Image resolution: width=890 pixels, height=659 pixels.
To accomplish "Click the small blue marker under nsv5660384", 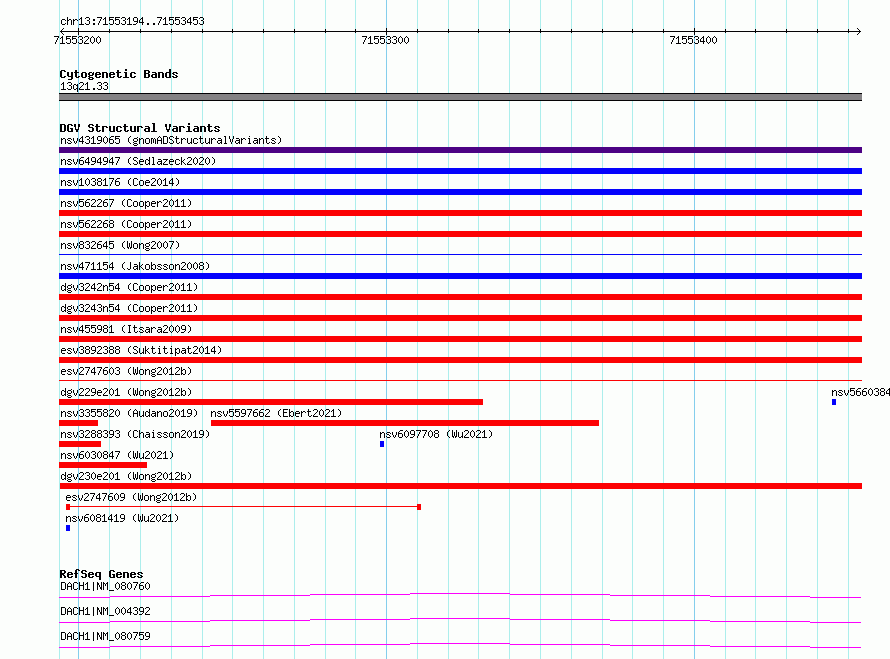I will (x=834, y=402).
